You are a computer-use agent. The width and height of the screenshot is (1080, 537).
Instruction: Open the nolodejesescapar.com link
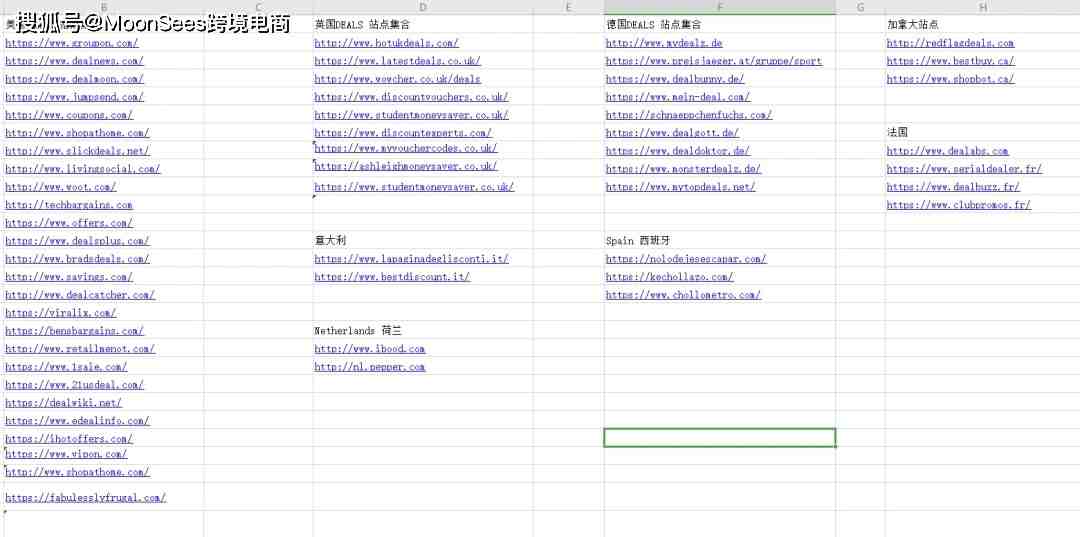[x=686, y=259]
